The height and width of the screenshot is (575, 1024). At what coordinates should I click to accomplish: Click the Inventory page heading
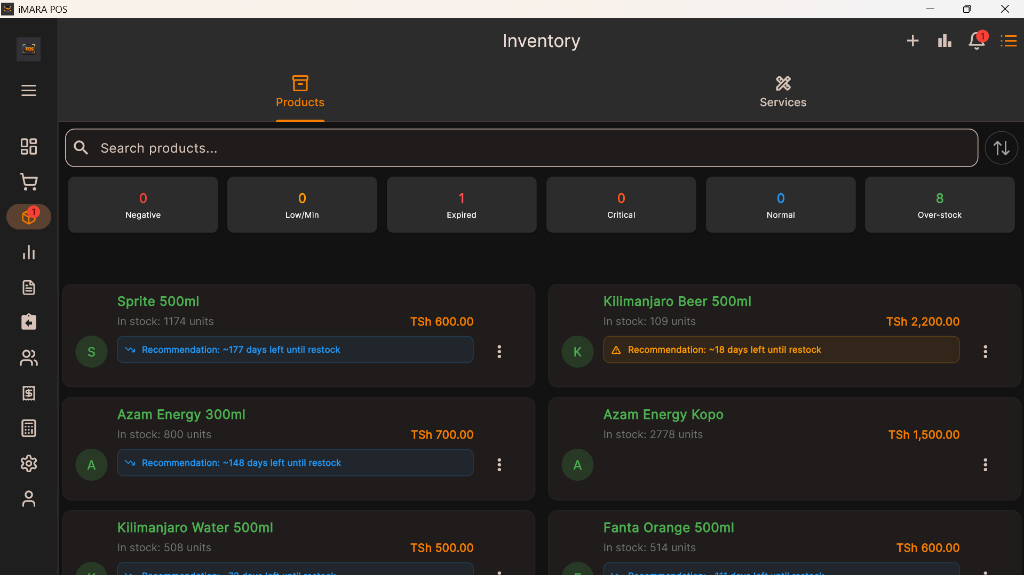click(x=541, y=41)
